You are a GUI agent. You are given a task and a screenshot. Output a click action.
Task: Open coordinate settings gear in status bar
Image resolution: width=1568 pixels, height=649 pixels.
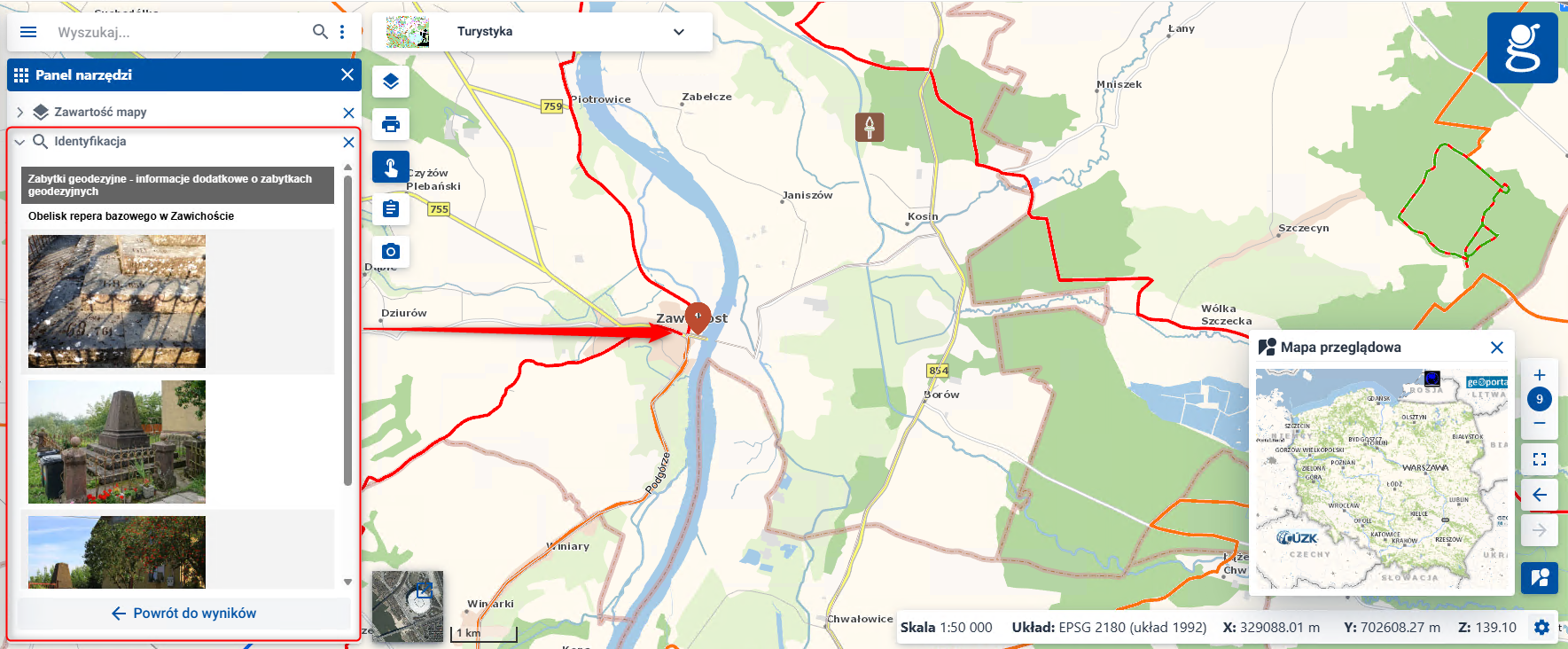pos(1541,628)
